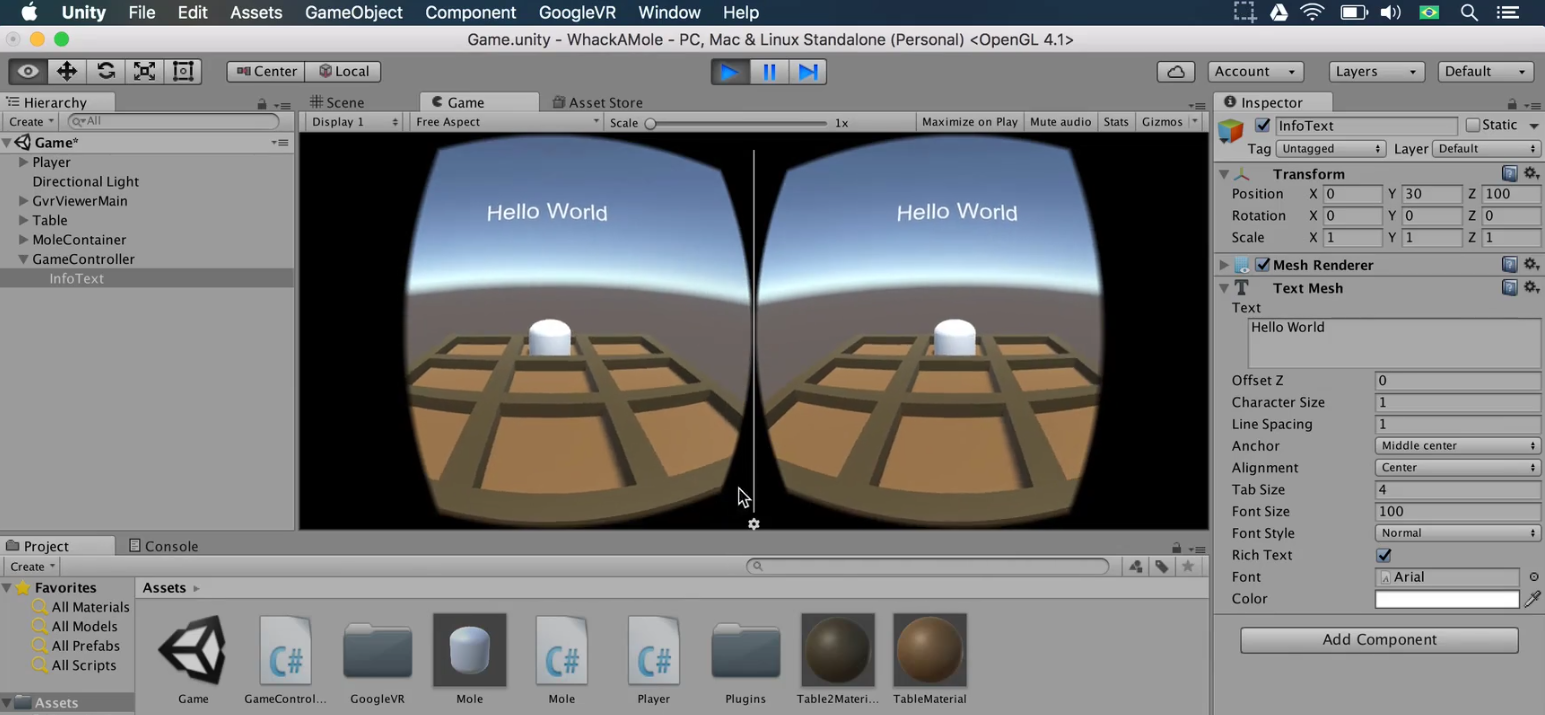Open the text Color swatch picker
The image size is (1545, 715).
(1447, 598)
